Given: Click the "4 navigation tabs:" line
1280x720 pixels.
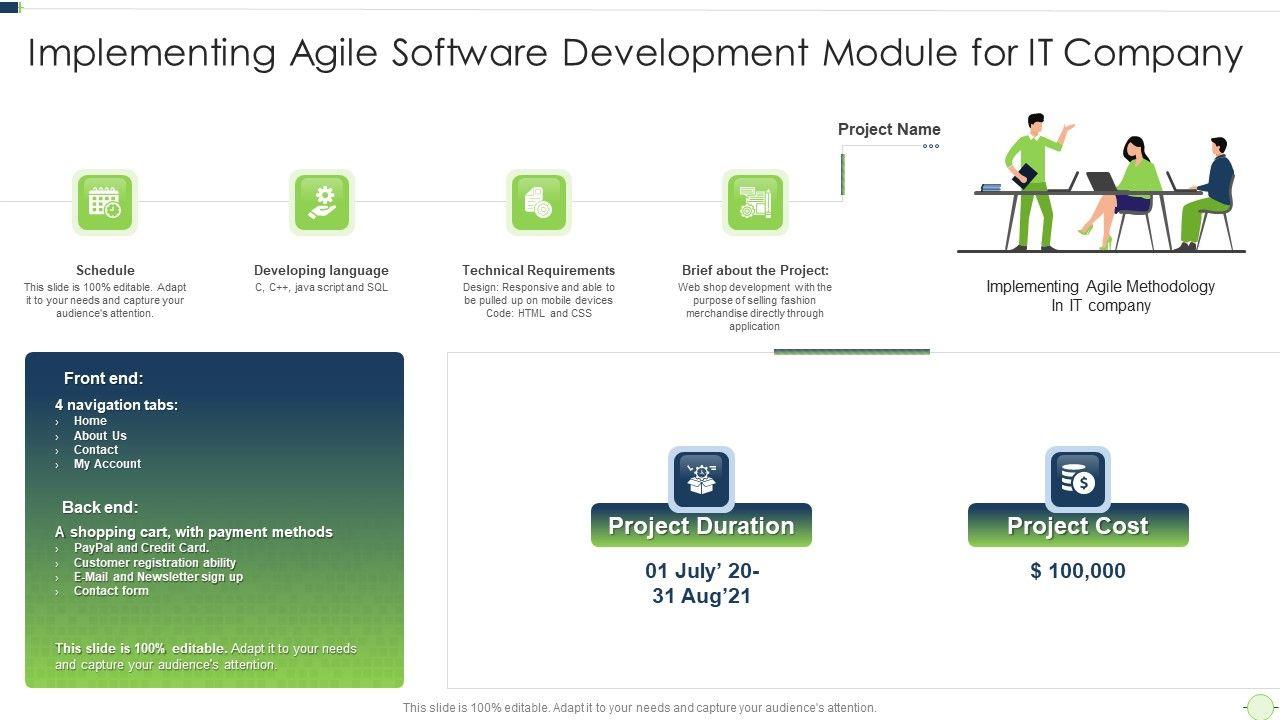Looking at the screenshot, I should click(117, 405).
